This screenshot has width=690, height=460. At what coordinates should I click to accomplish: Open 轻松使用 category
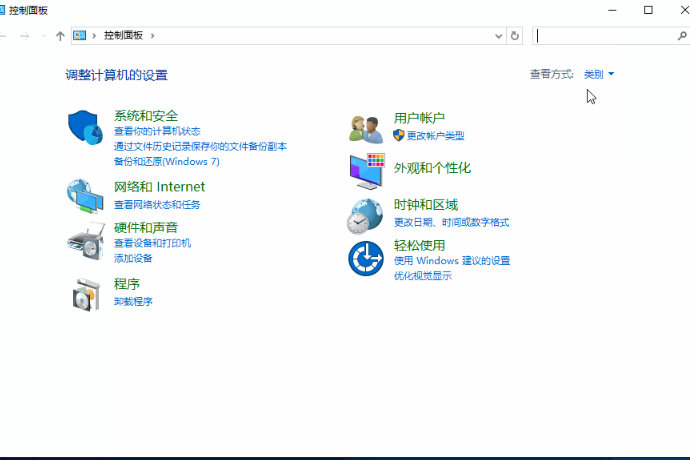tap(419, 245)
